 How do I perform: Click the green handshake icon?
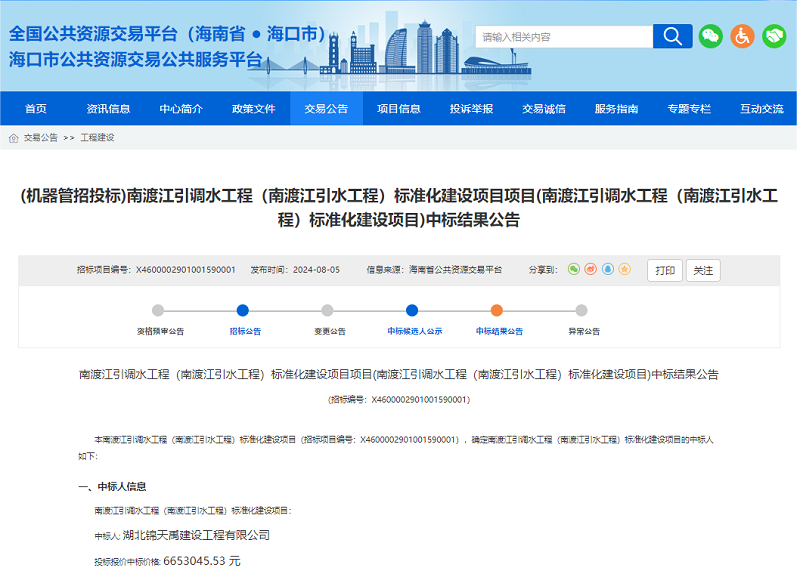[773, 37]
